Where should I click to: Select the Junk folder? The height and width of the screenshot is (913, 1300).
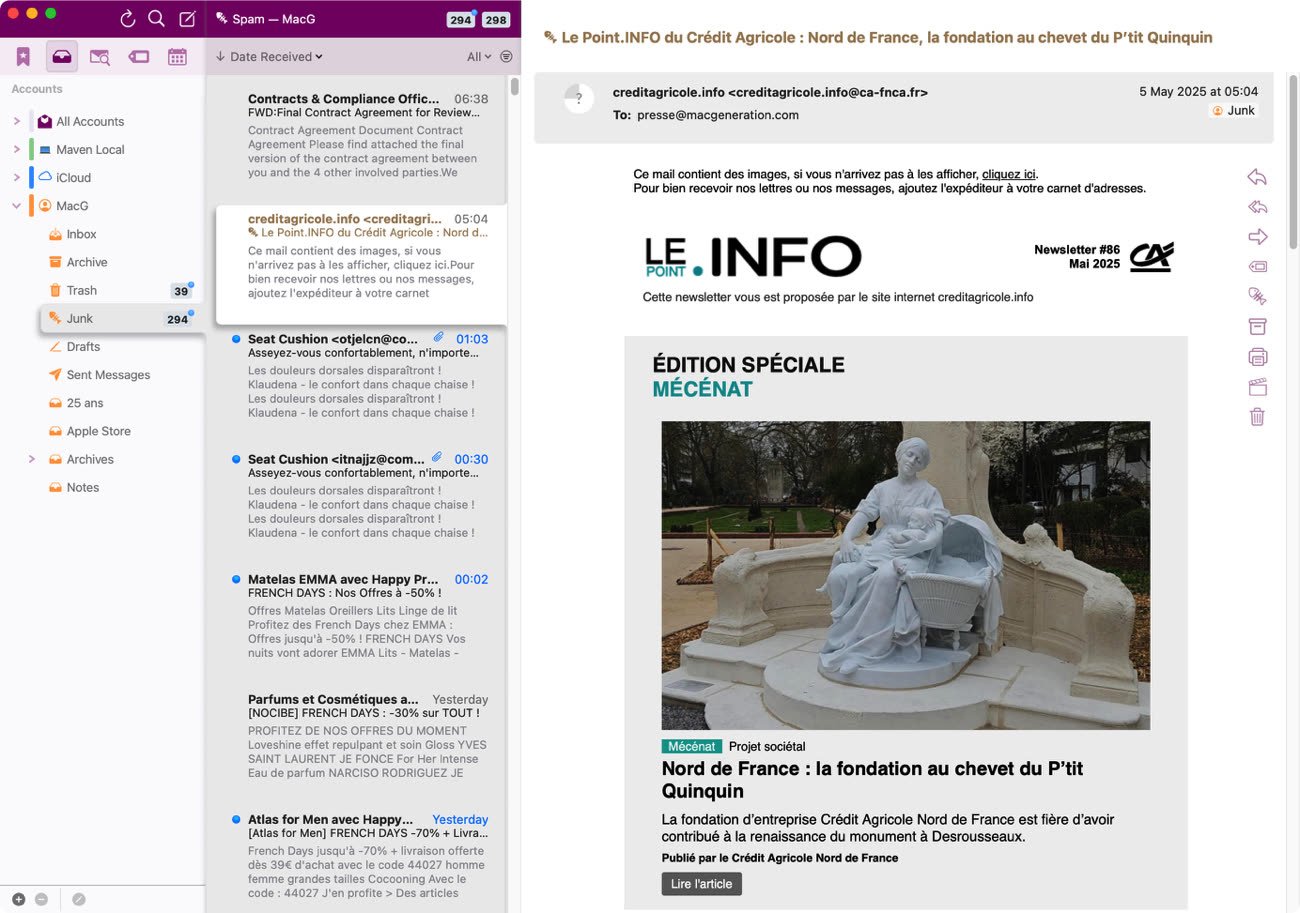[120, 318]
